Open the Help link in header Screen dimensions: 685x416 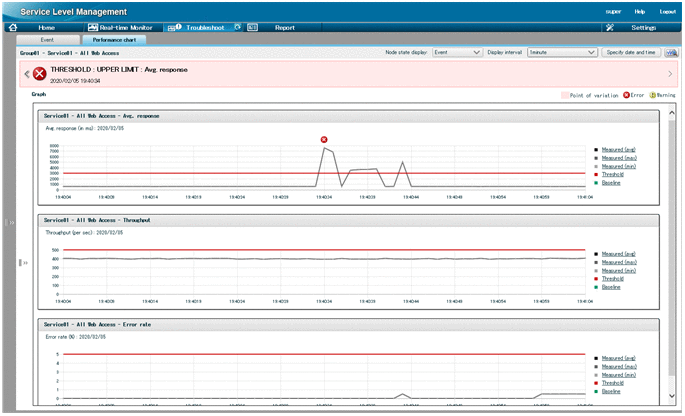tap(640, 10)
